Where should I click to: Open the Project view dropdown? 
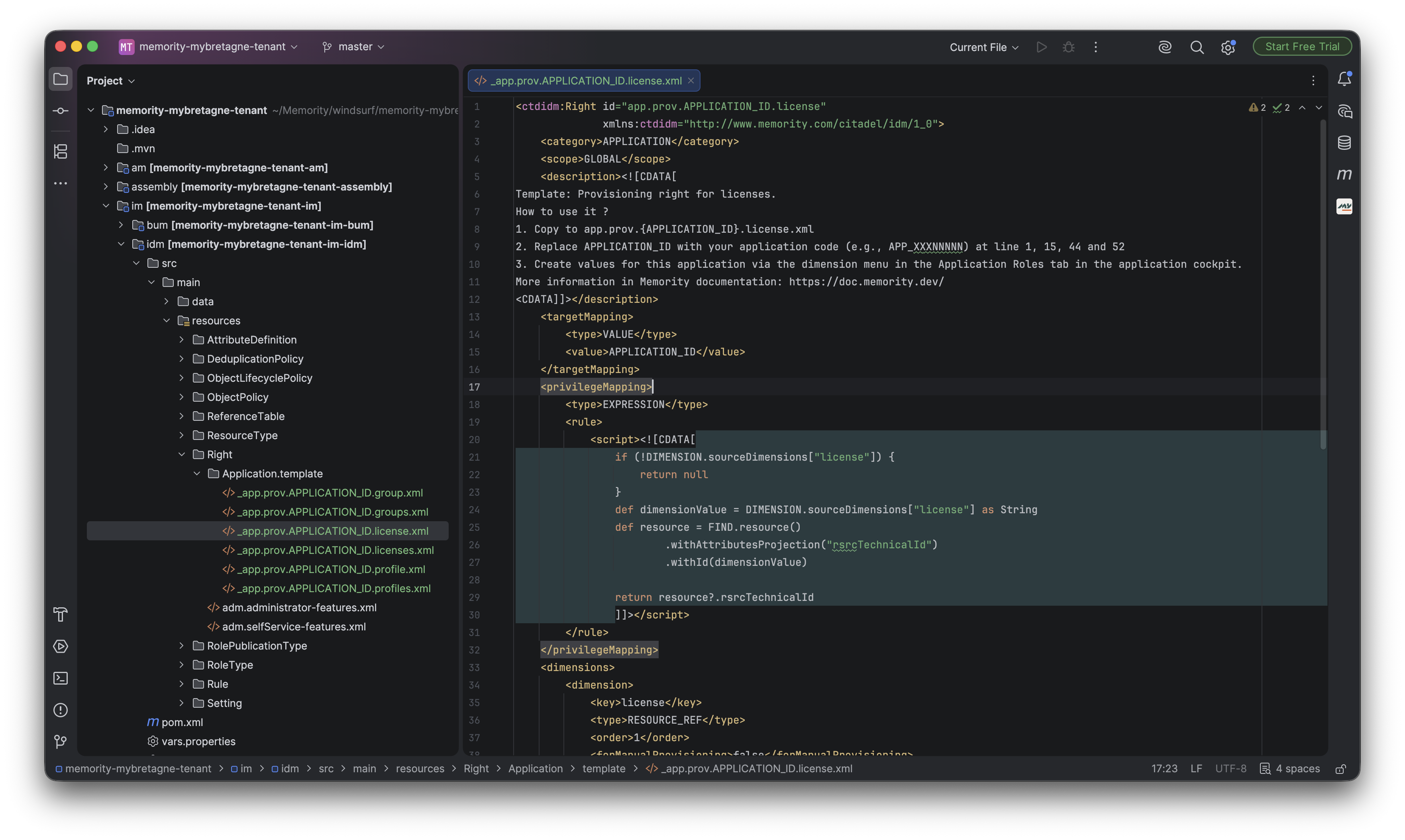[110, 81]
